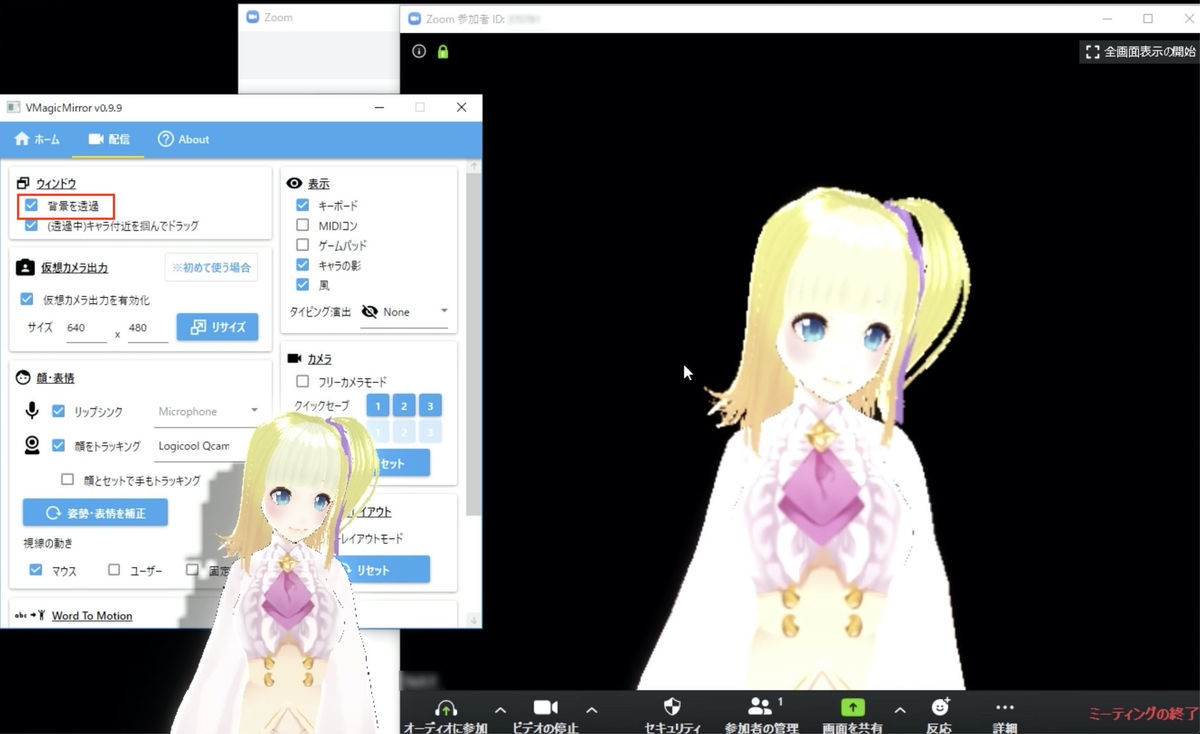This screenshot has height=734, width=1200.
Task: Toggle キーボード display checkbox
Action: (303, 205)
